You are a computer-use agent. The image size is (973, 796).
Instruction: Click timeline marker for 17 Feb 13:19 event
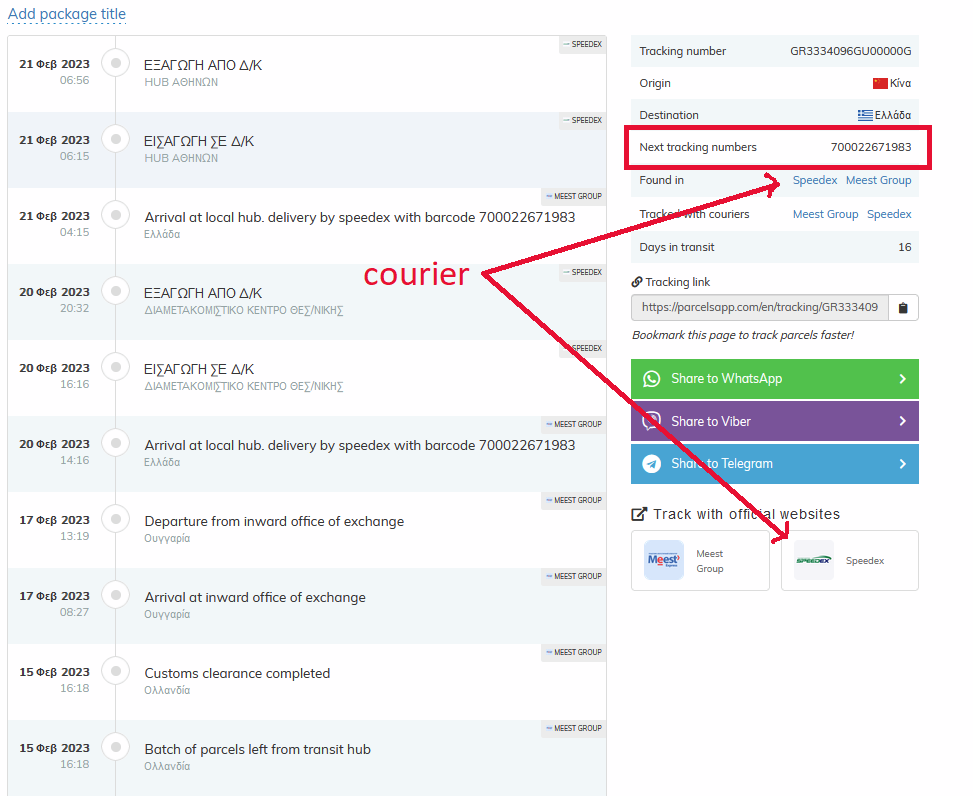pyautogui.click(x=115, y=519)
